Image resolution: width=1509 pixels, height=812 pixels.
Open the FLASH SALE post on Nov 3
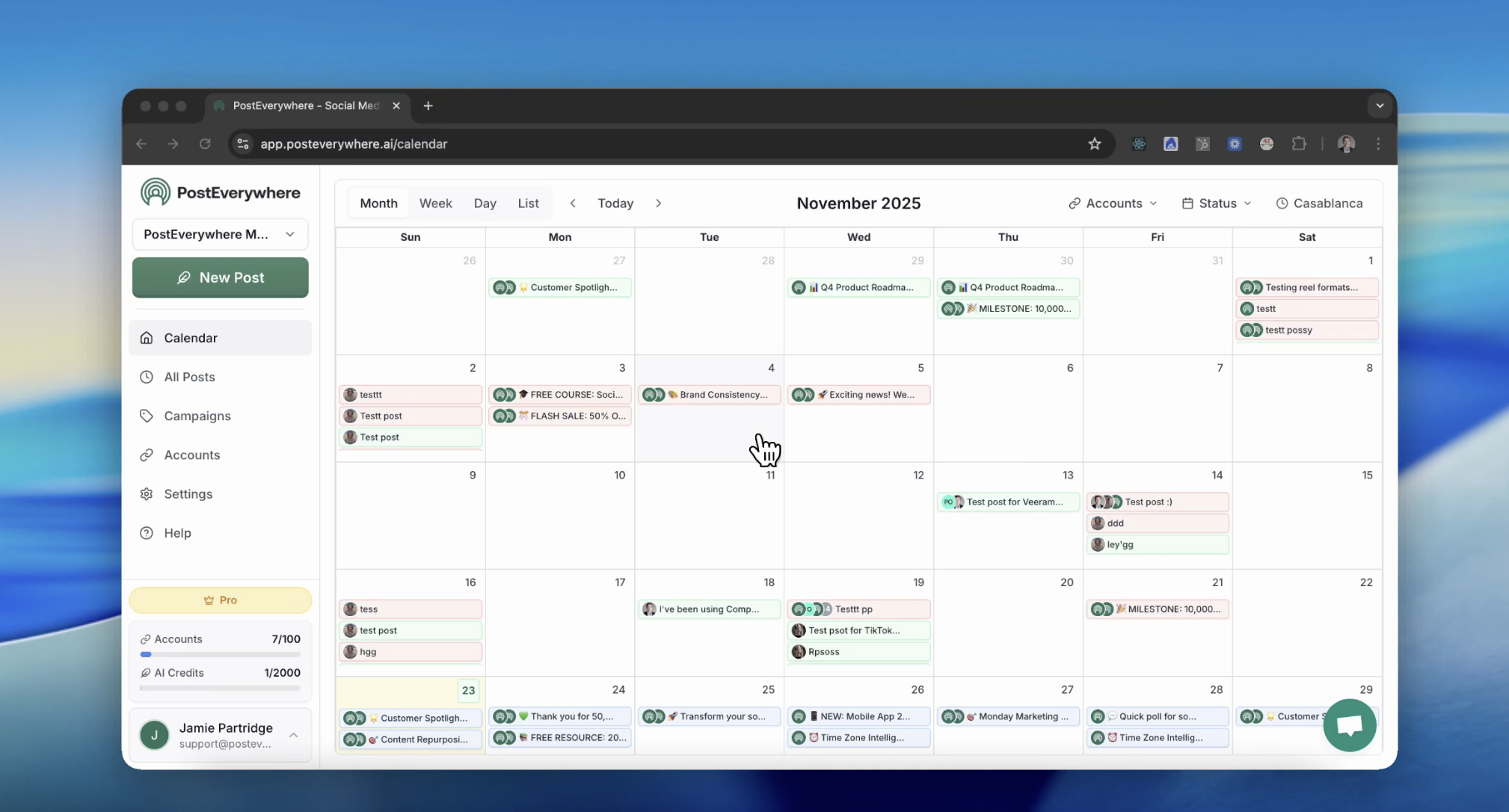(x=561, y=416)
